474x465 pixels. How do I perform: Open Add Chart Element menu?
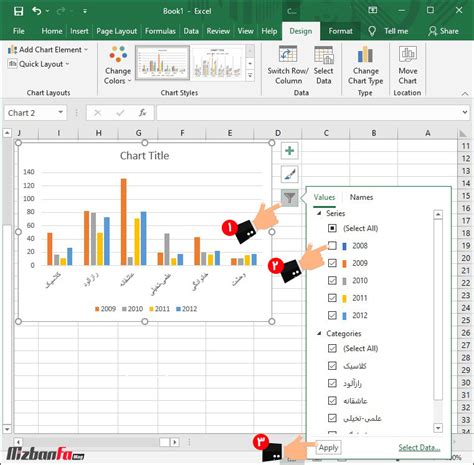48,50
